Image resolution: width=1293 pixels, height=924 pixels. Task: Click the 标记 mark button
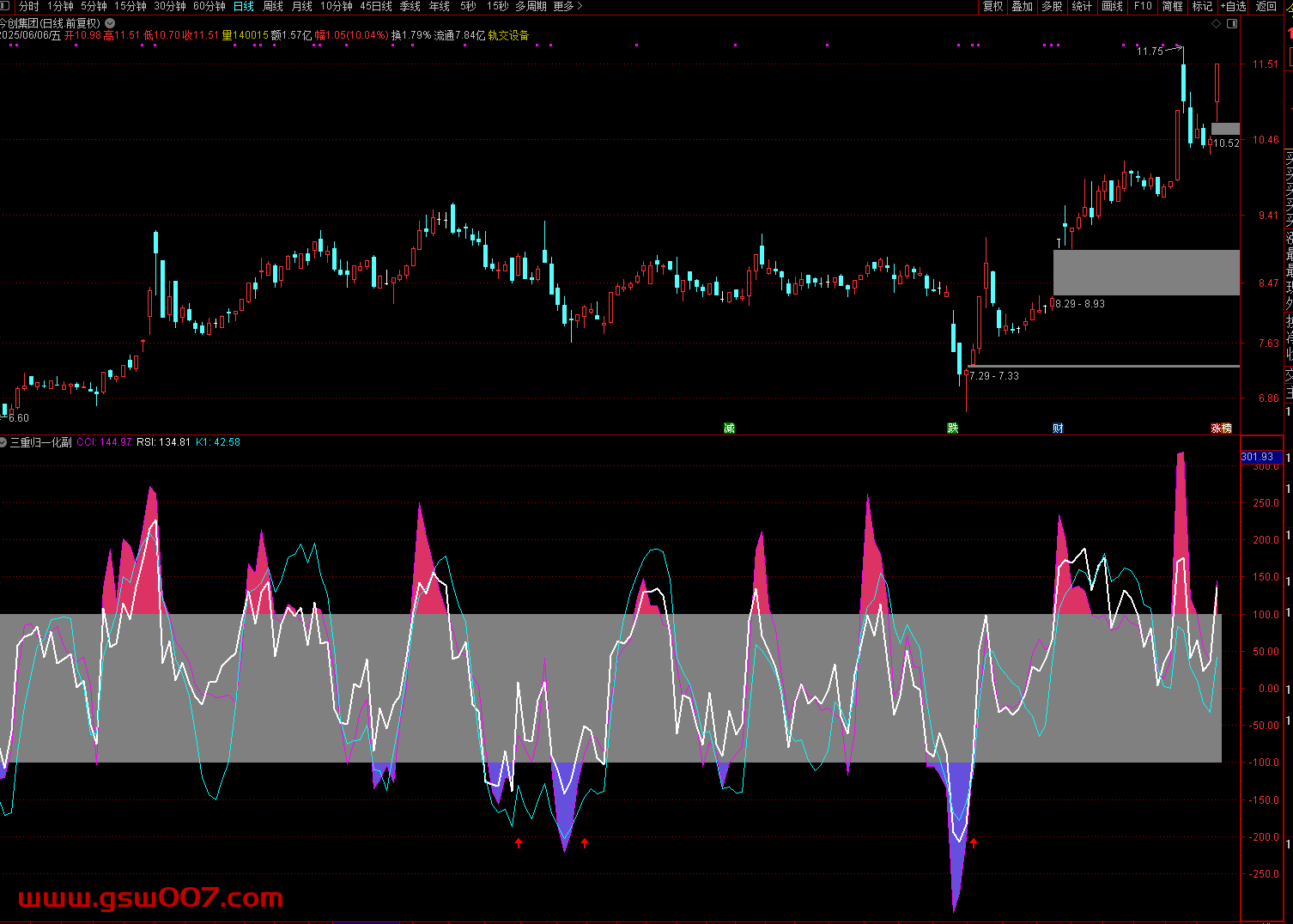tap(1203, 6)
